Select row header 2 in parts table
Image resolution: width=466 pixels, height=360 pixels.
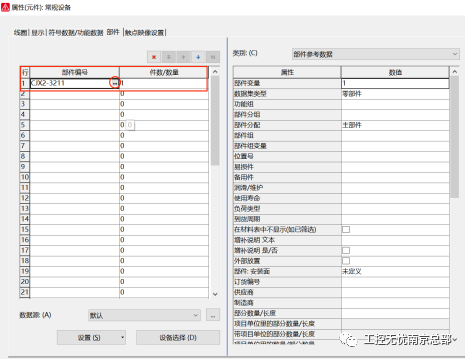point(25,94)
